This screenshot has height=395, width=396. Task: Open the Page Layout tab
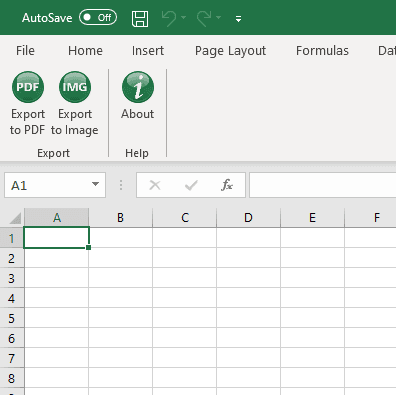pos(230,51)
